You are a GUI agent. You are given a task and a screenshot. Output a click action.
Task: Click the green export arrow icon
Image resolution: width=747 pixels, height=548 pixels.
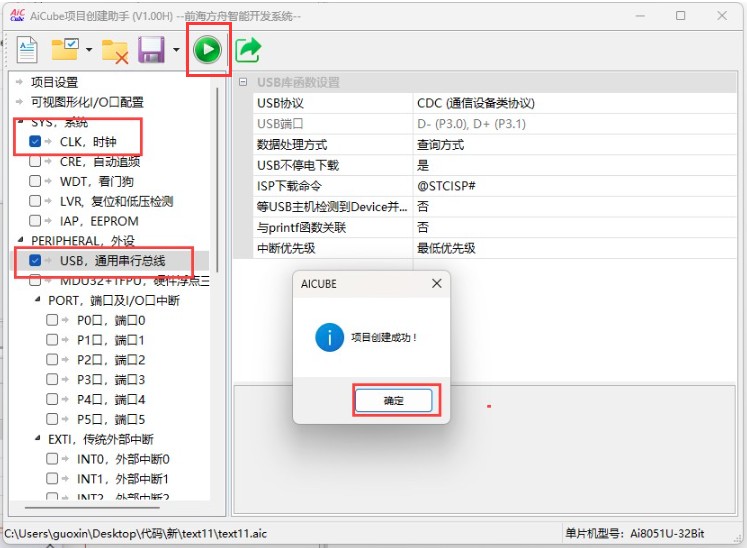tap(248, 50)
